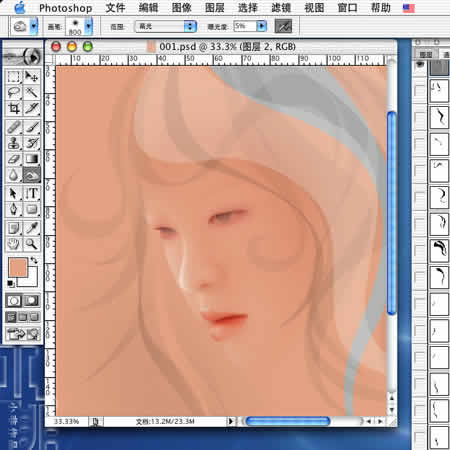The height and width of the screenshot is (450, 450).
Task: Select the Eyedropper tool
Action: point(32,228)
